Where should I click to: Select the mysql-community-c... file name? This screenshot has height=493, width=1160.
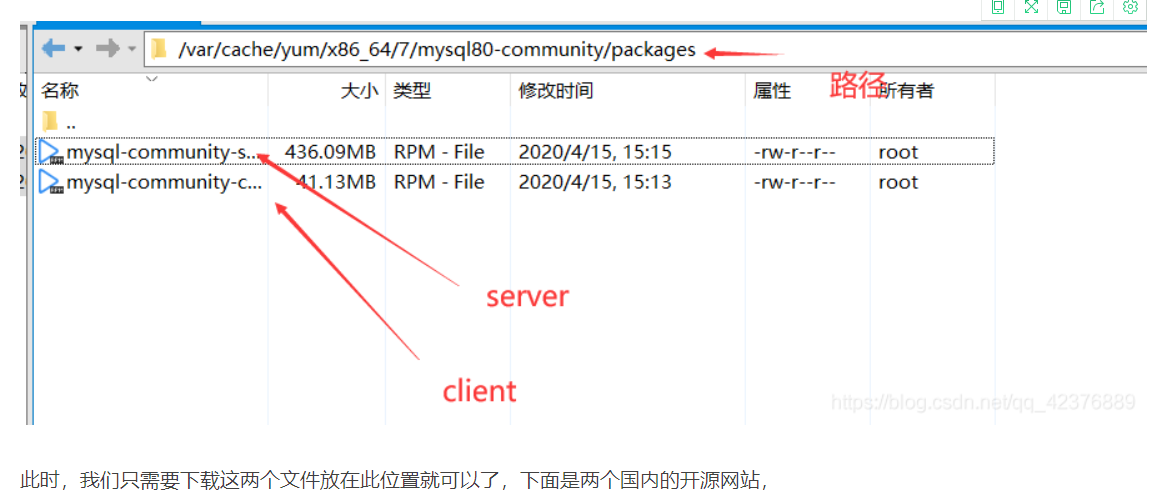(164, 182)
